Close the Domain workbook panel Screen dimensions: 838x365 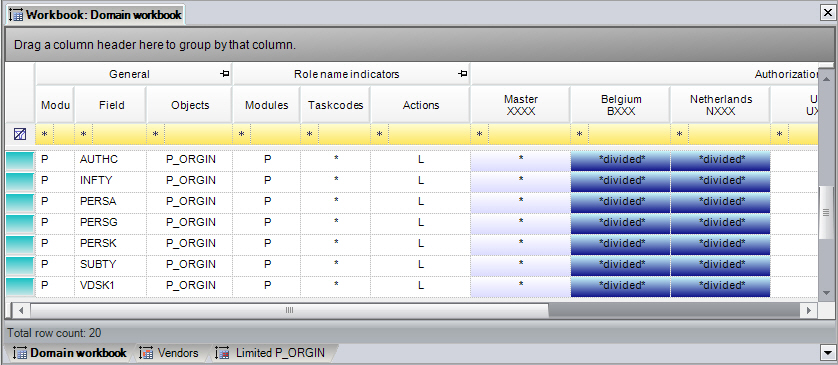(x=827, y=14)
